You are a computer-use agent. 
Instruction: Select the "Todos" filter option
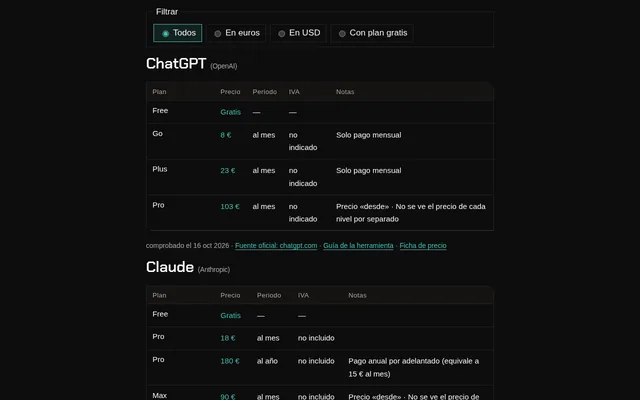[x=178, y=33]
